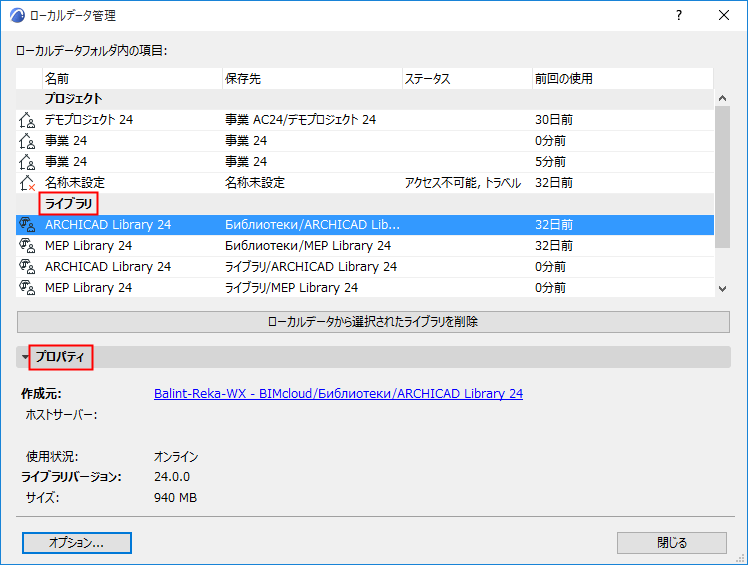Click the ライブラリ/ARCHICAD Library 24 location cell
Image resolution: width=748 pixels, height=565 pixels.
(x=311, y=267)
